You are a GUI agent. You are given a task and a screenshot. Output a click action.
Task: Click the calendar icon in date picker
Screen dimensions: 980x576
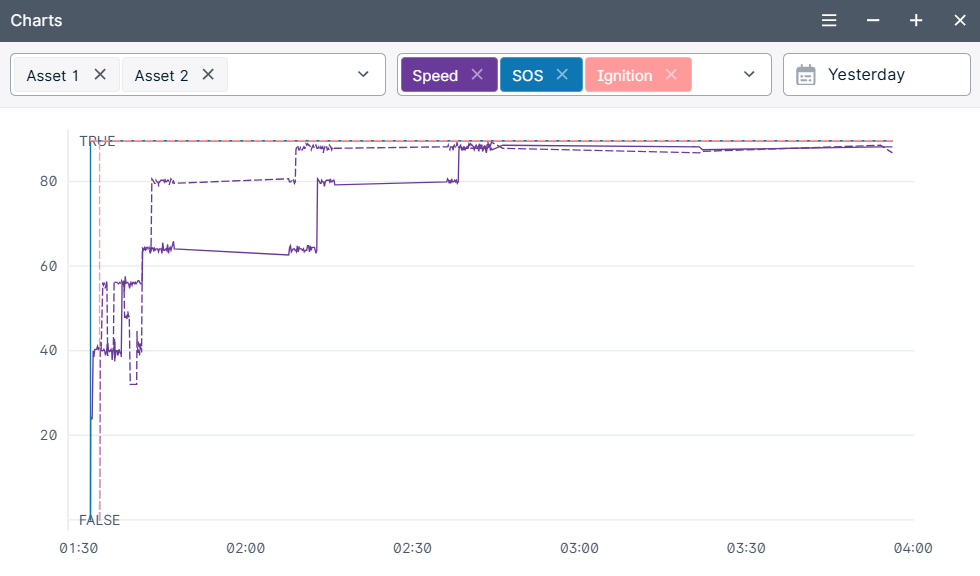(806, 75)
